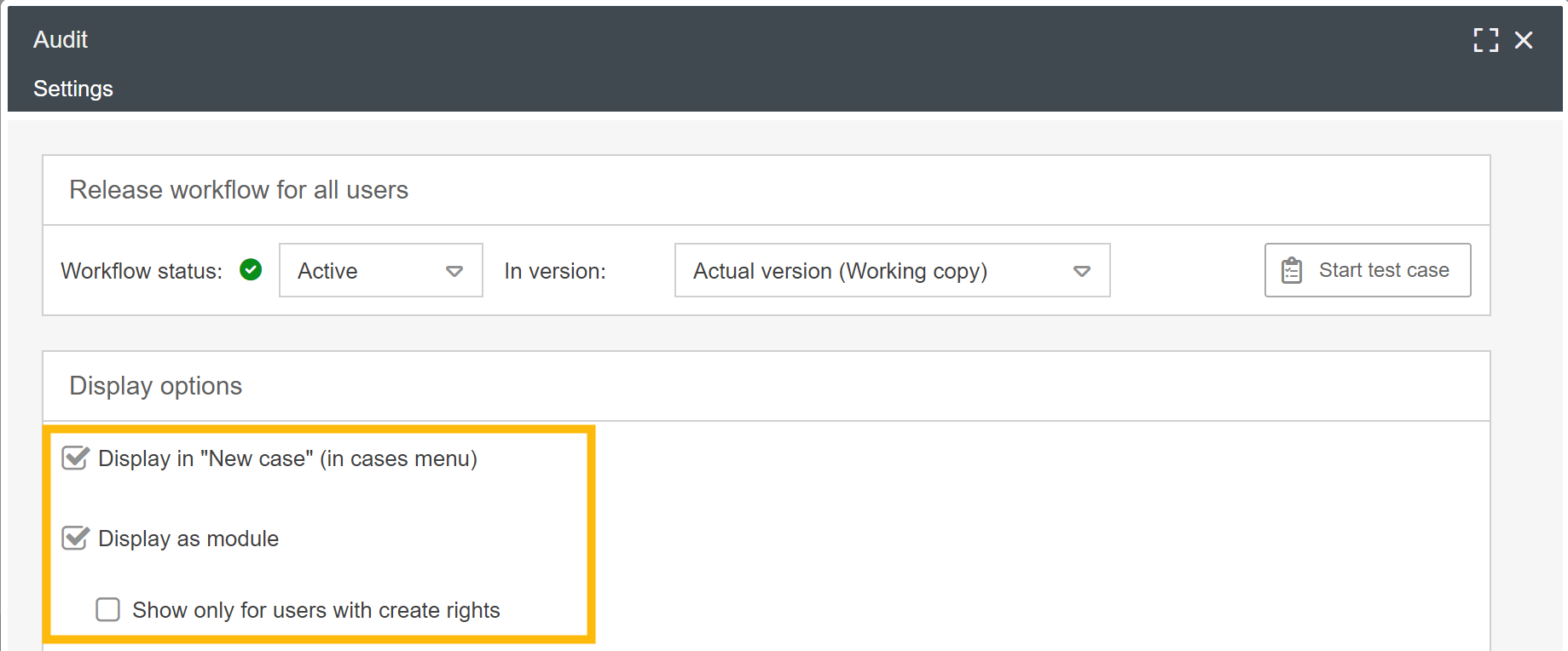Click the "In version:" label
This screenshot has height=651, width=1568.
(555, 271)
